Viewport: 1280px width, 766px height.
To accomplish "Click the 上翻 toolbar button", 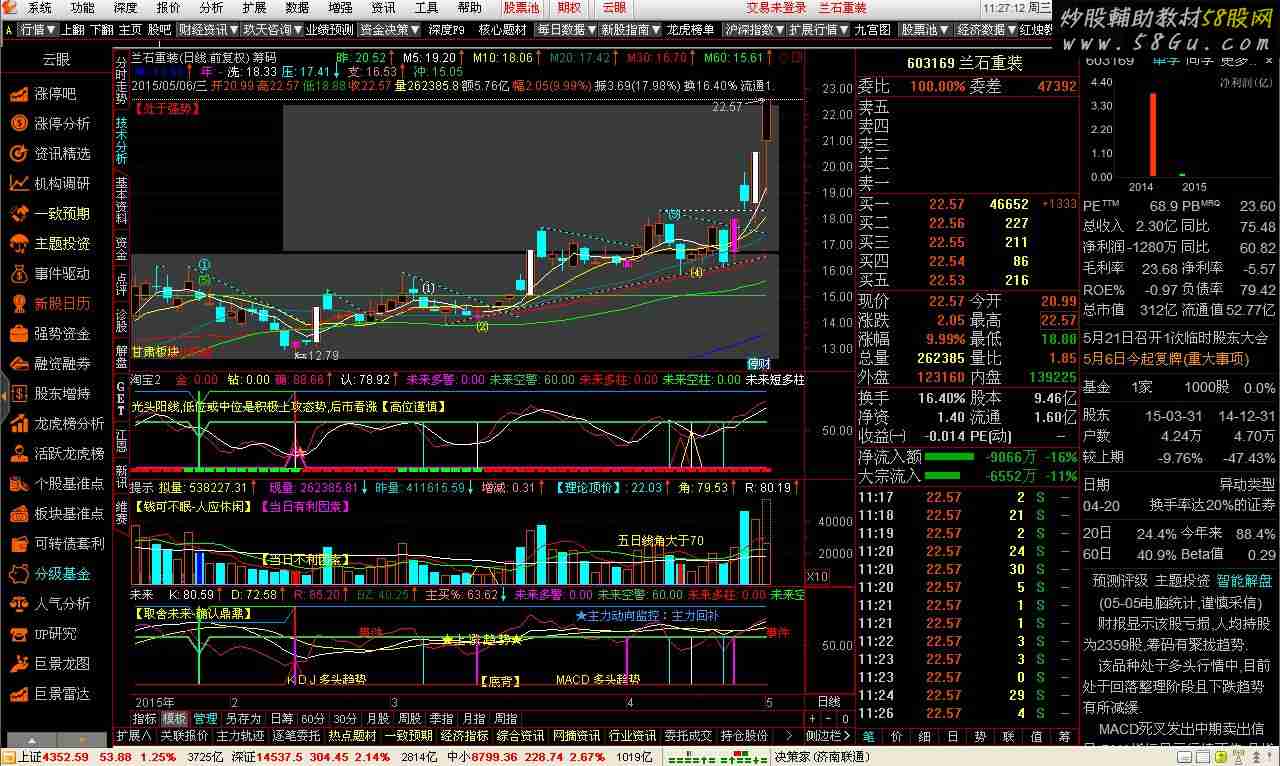I will coord(72,30).
